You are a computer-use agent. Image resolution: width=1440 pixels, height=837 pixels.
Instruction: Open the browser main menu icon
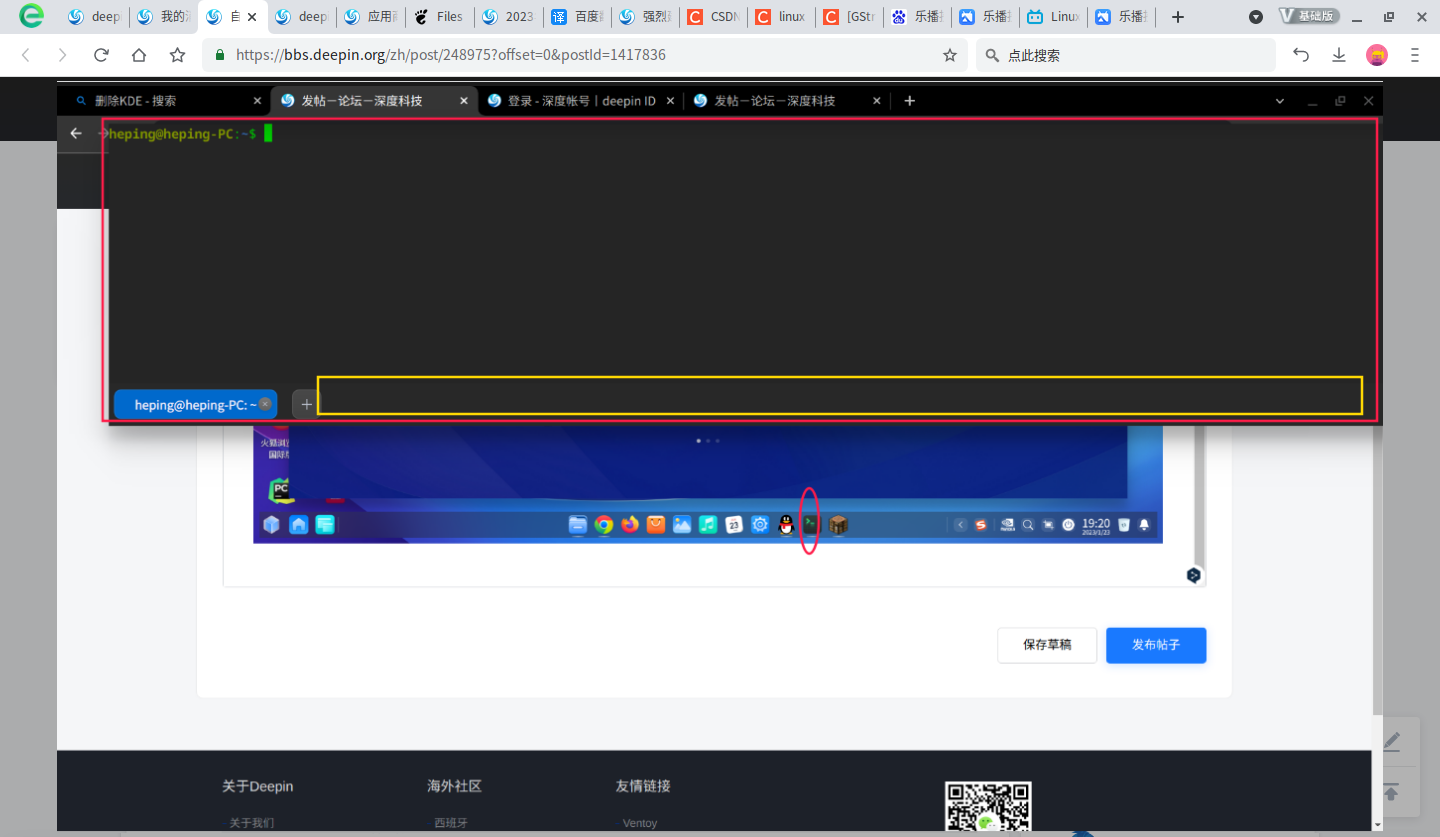pyautogui.click(x=1415, y=55)
